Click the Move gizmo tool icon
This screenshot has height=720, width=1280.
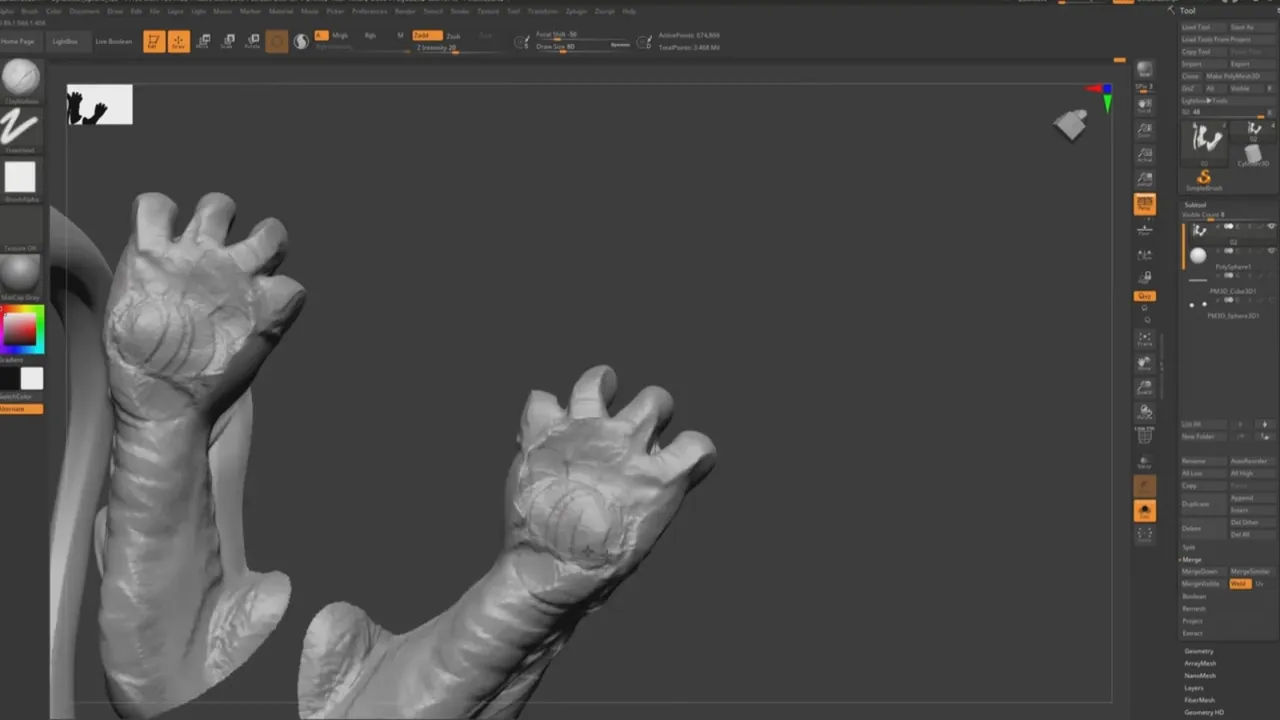[203, 41]
